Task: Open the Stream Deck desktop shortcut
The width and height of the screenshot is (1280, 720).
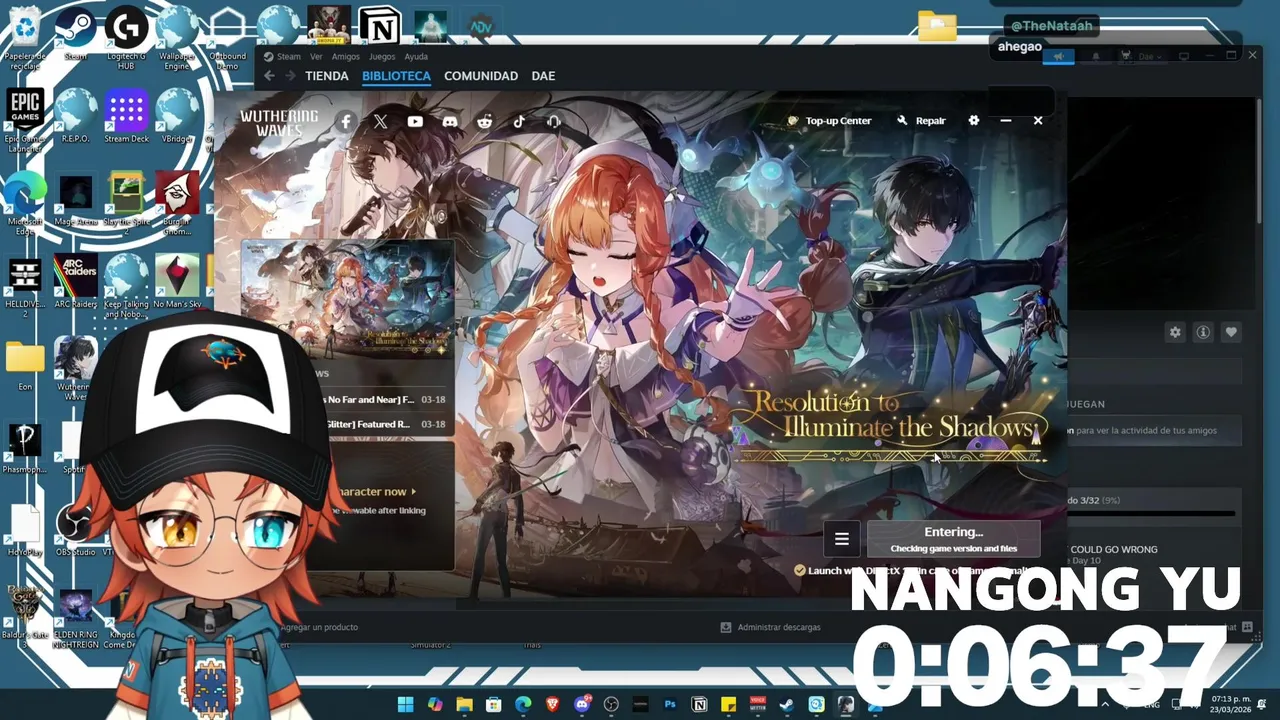Action: (126, 115)
